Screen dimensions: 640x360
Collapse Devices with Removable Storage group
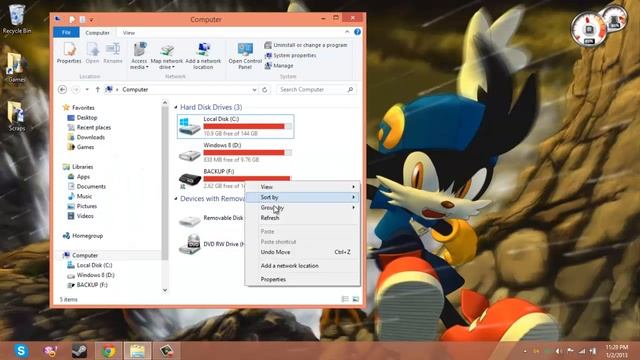pos(176,199)
